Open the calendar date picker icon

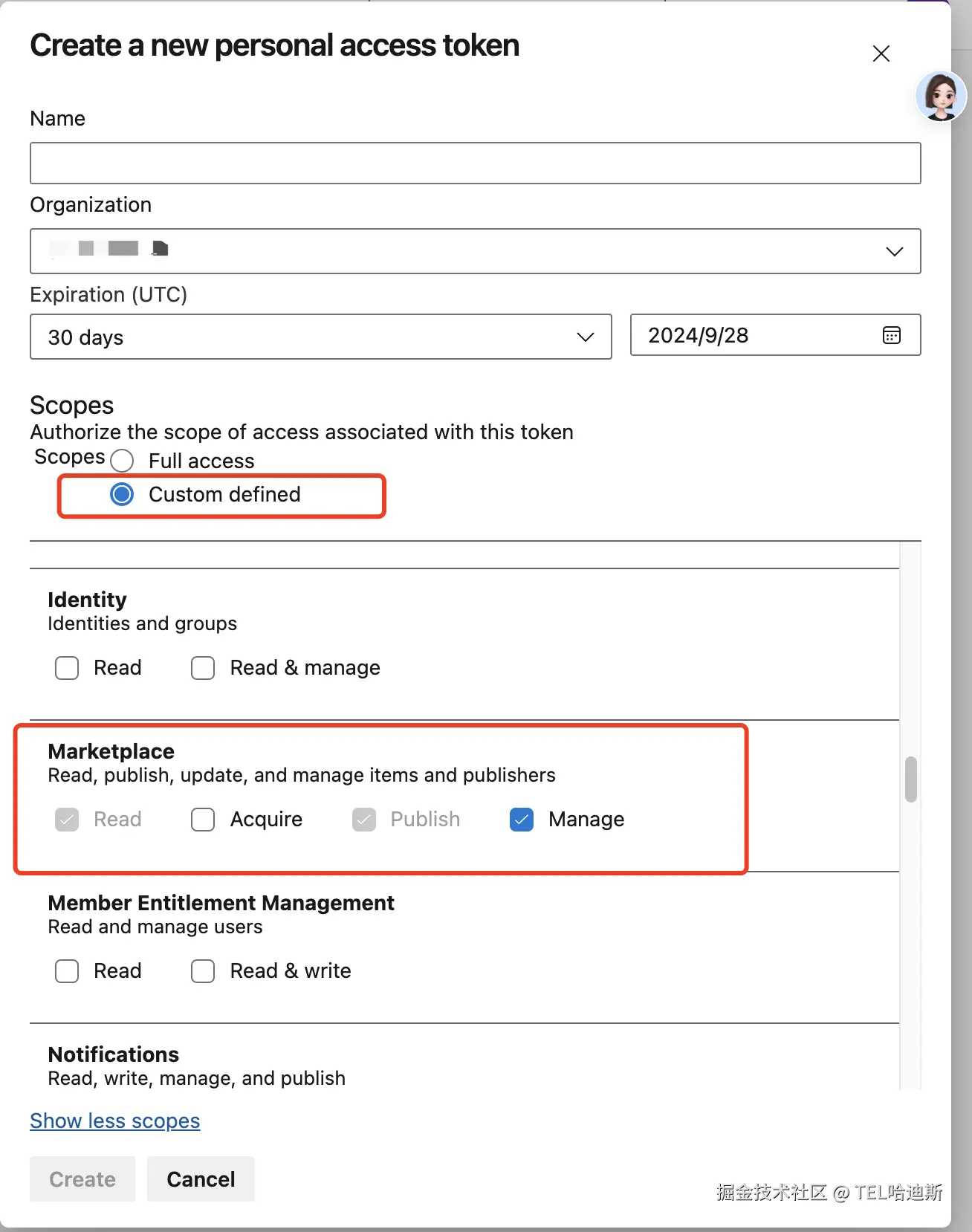(891, 335)
